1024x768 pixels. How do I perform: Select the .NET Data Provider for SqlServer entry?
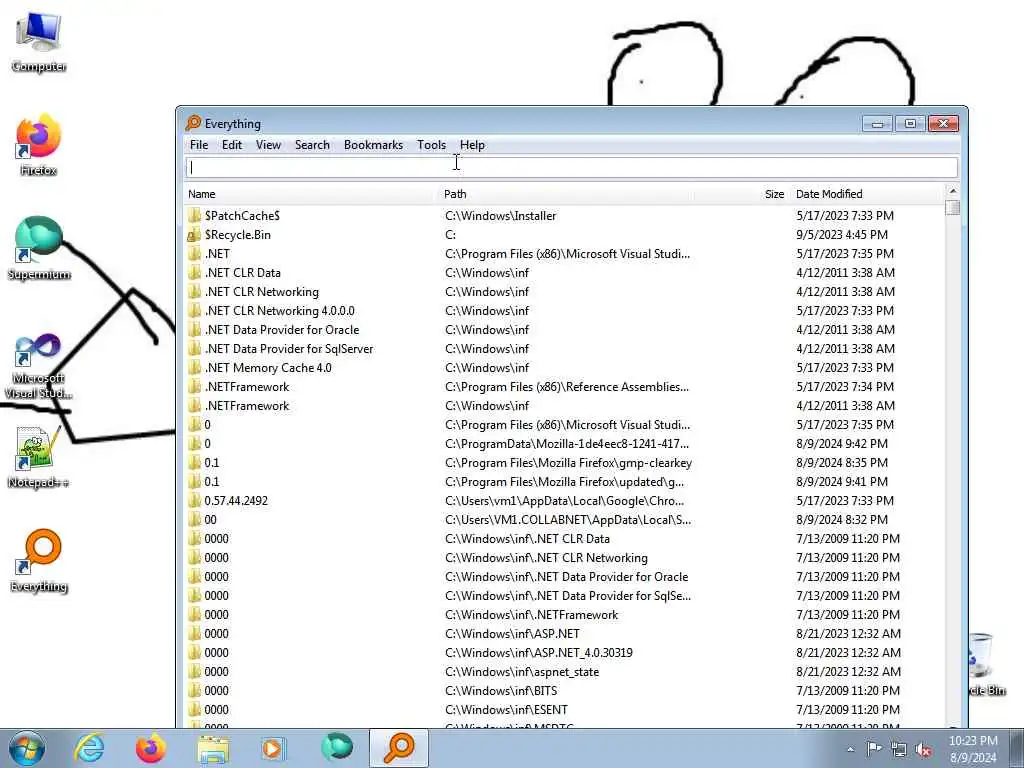tap(289, 349)
